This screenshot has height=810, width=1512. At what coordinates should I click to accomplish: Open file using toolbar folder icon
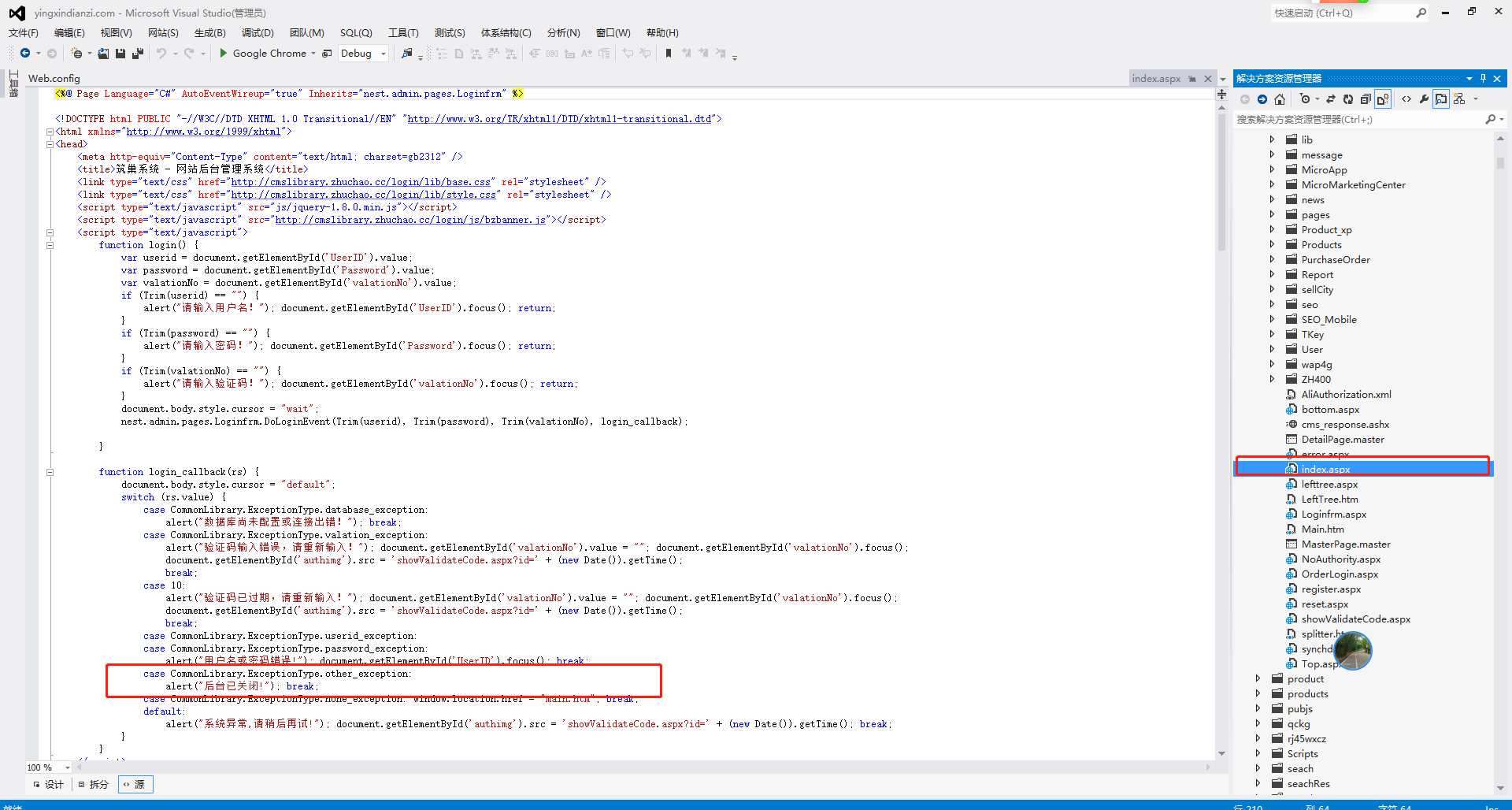coord(103,53)
